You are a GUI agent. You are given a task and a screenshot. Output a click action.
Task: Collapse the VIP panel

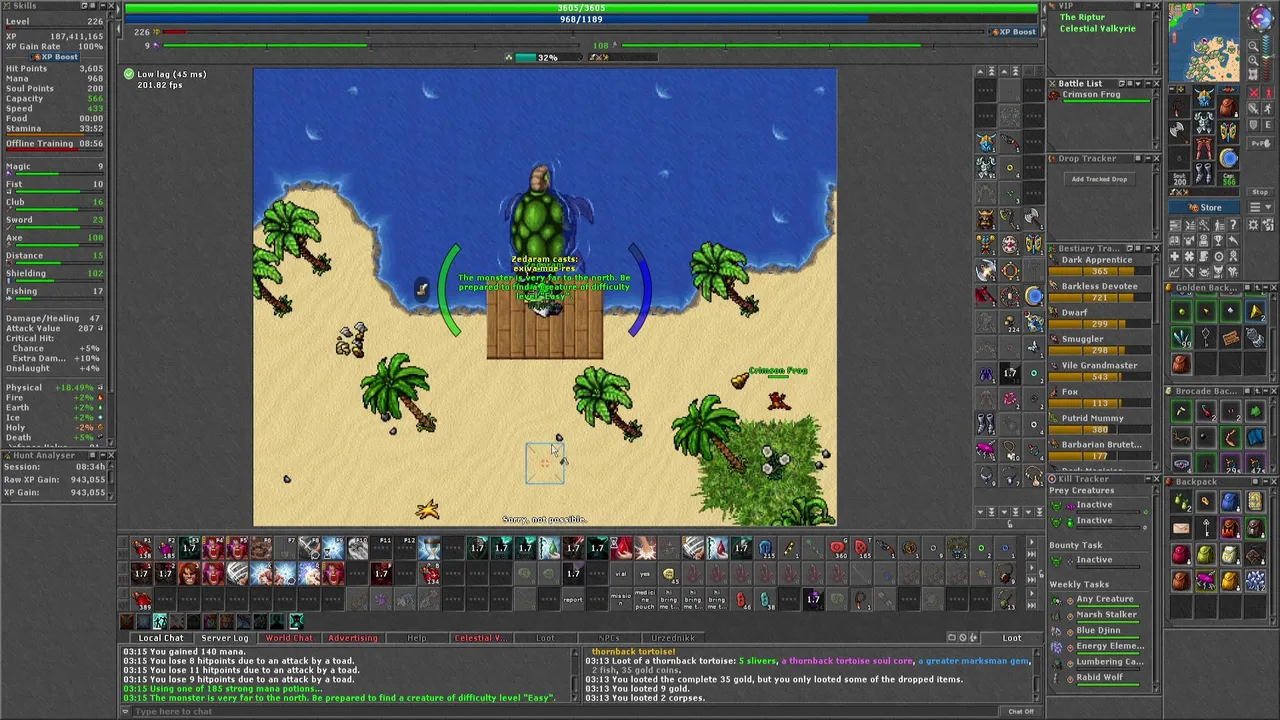(x=1148, y=6)
